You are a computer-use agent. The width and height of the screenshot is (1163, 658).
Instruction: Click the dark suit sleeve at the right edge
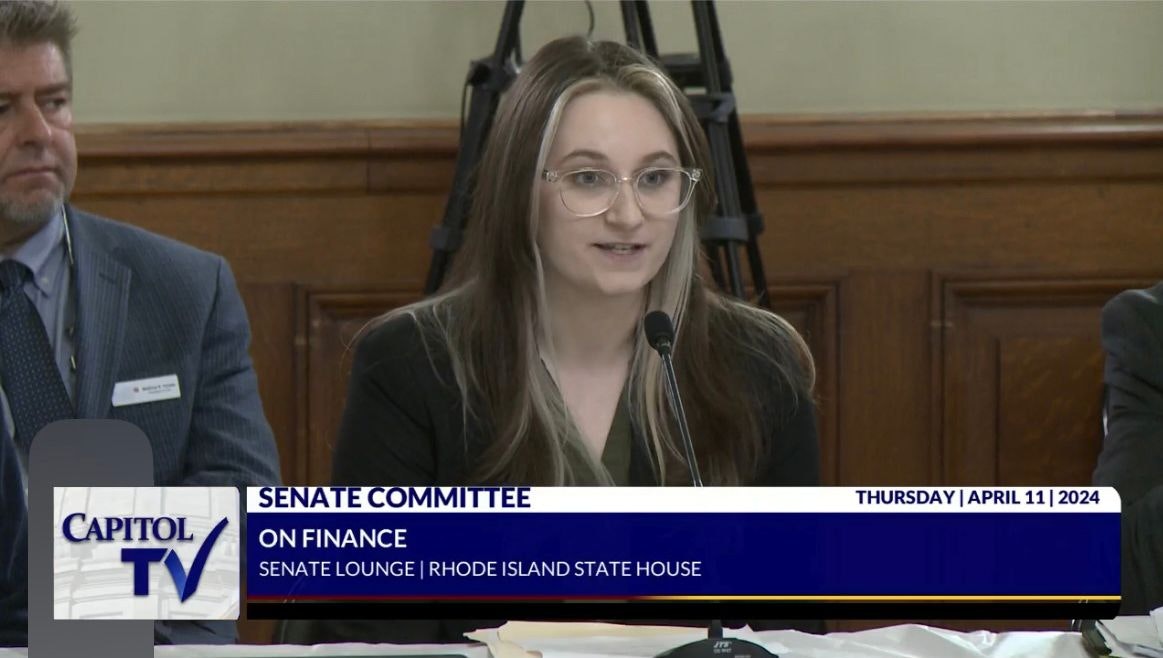[x=1135, y=400]
